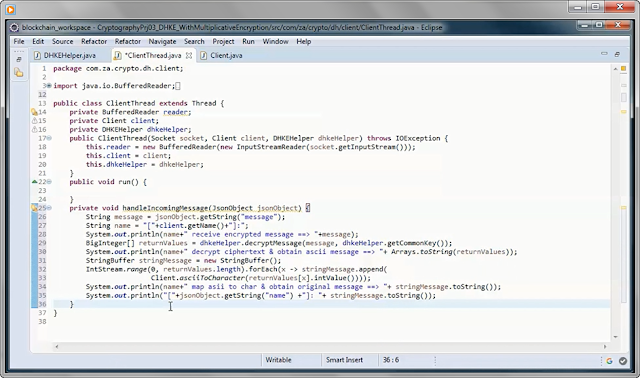Click the warning marker on line 15
This screenshot has width=640, height=378.
[x=34, y=120]
